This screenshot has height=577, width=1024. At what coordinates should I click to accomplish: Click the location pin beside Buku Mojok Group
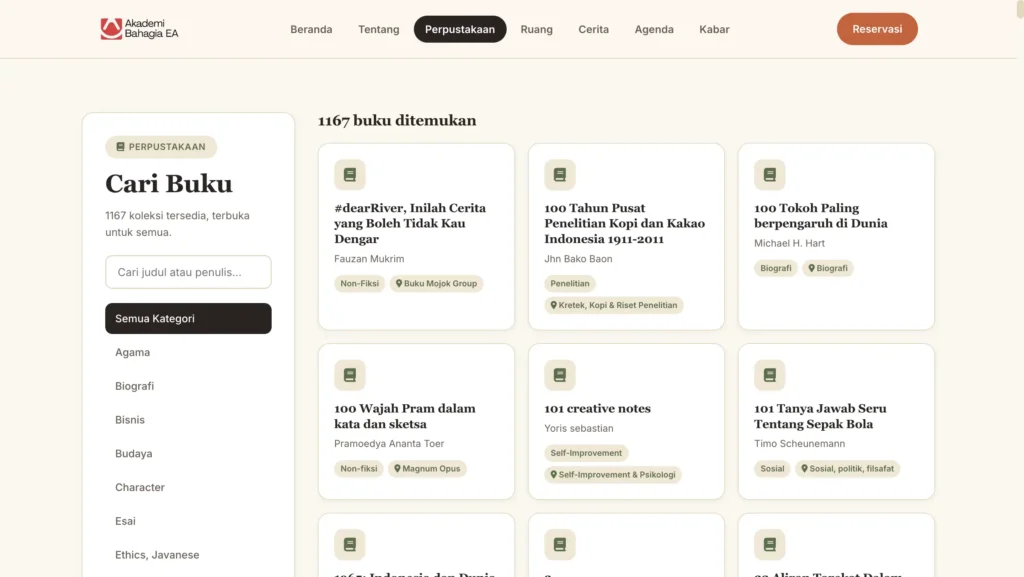point(399,283)
